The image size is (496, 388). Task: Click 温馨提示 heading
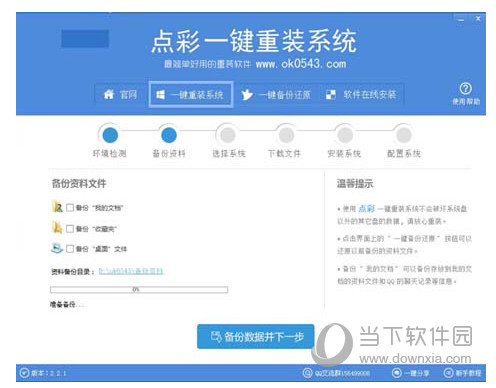pyautogui.click(x=355, y=183)
